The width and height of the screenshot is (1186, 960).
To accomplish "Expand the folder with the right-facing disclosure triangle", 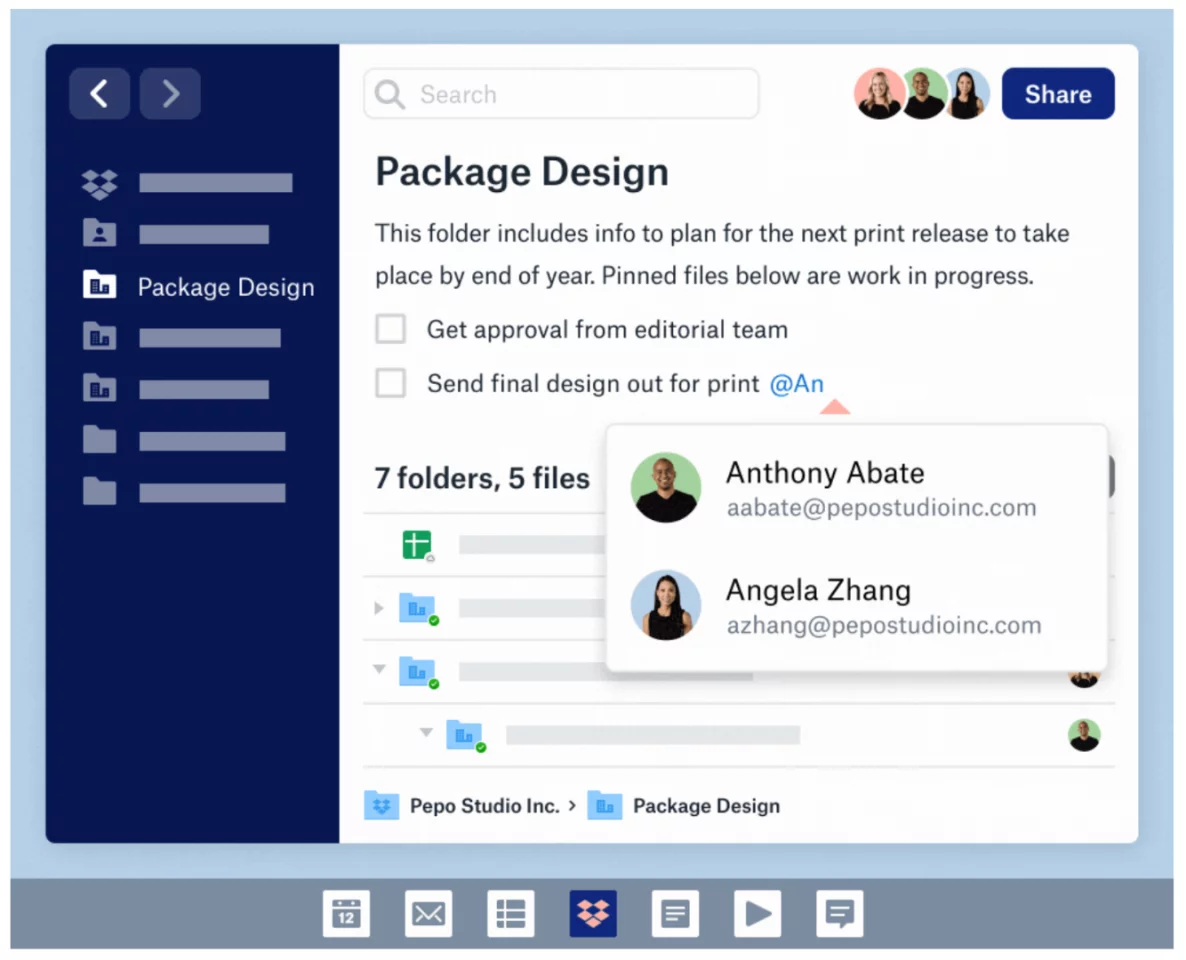I will (x=378, y=608).
